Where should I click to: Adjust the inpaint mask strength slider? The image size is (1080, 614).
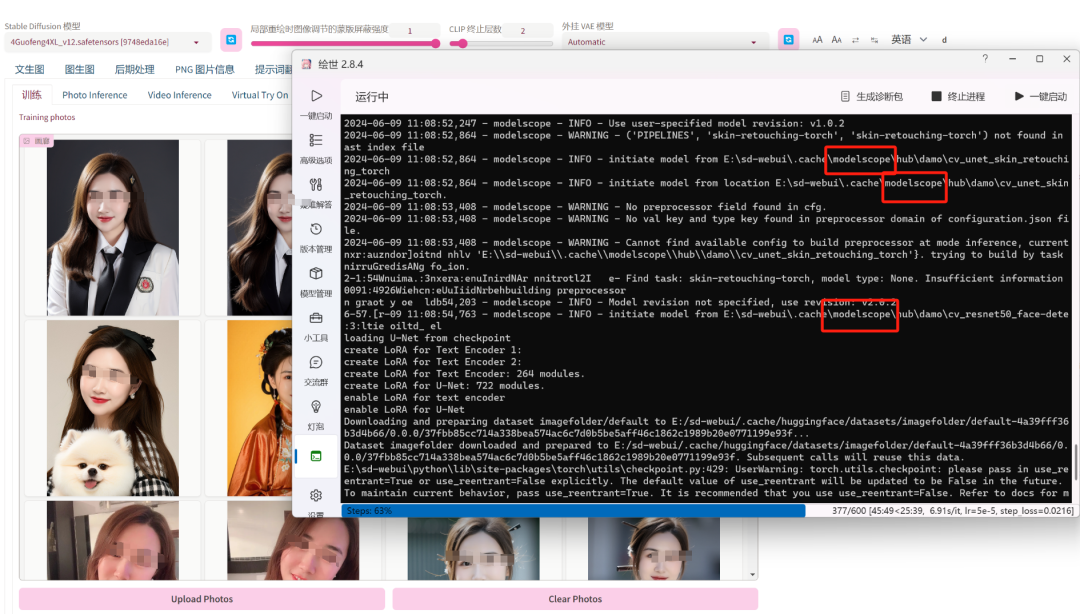[345, 43]
